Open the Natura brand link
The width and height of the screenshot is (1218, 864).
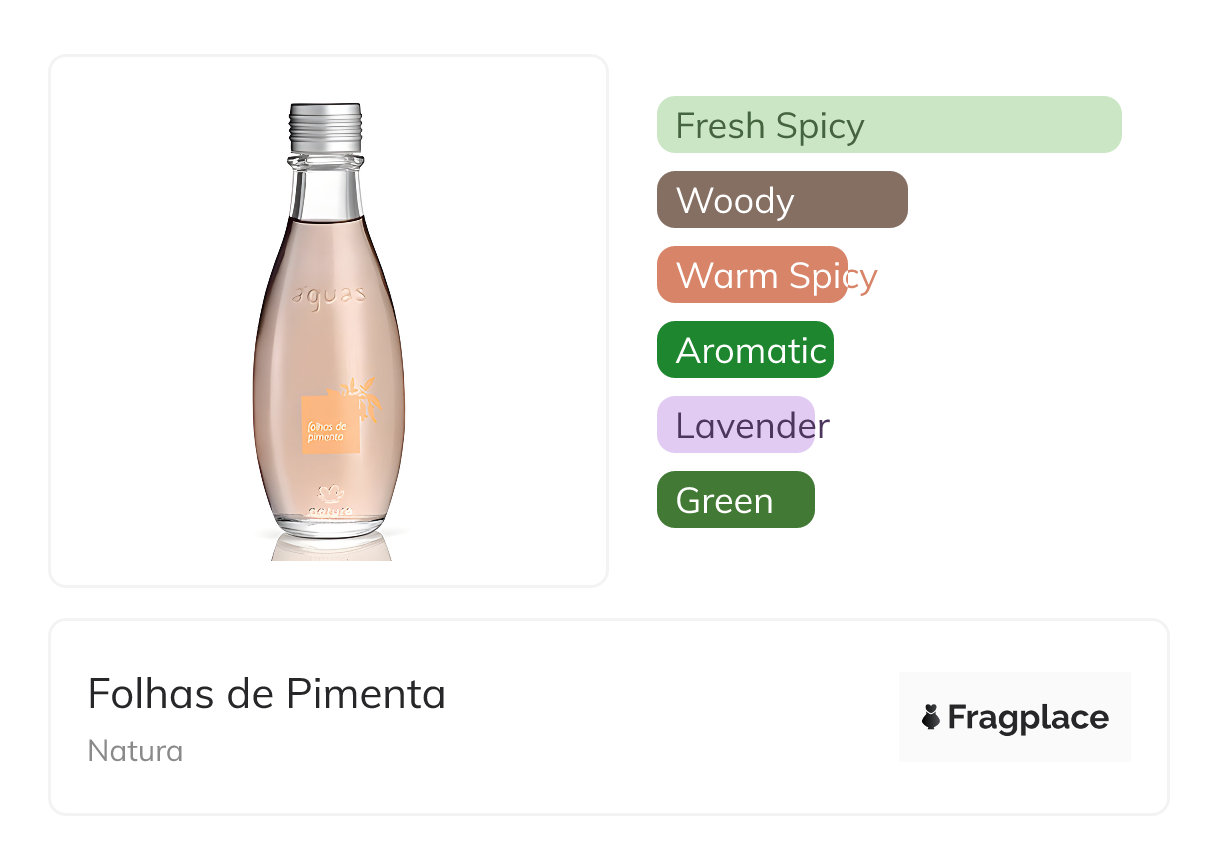[135, 751]
